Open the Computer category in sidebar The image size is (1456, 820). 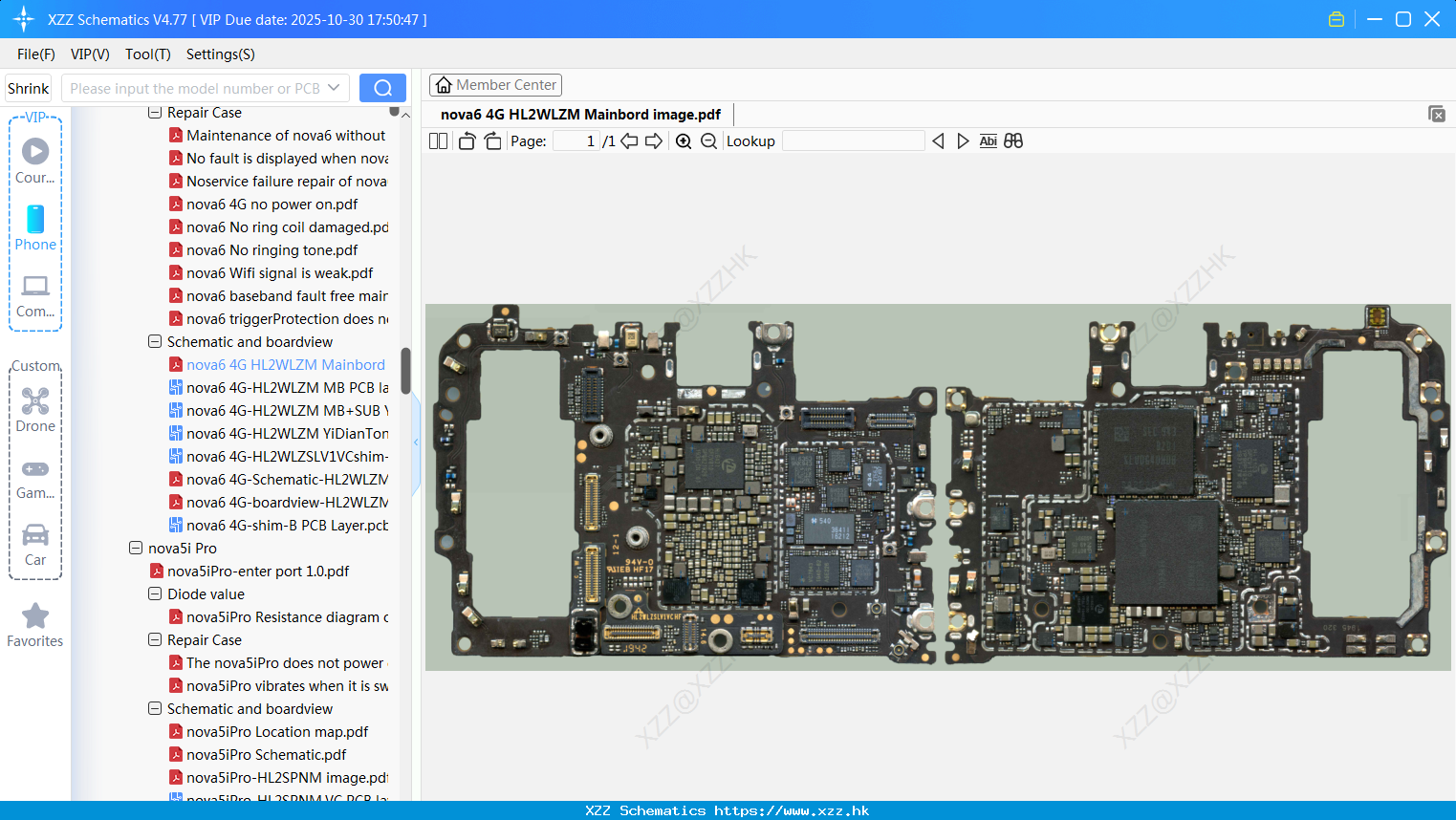click(35, 296)
